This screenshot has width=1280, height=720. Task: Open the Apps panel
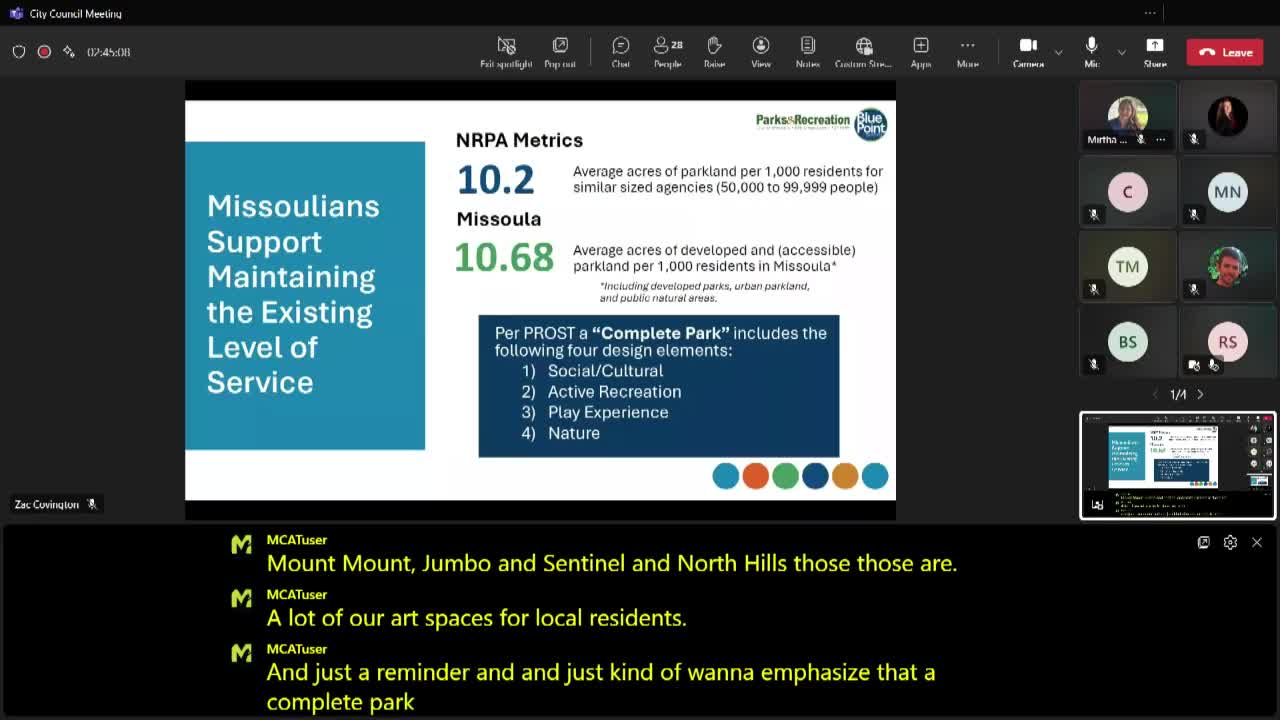pyautogui.click(x=920, y=52)
